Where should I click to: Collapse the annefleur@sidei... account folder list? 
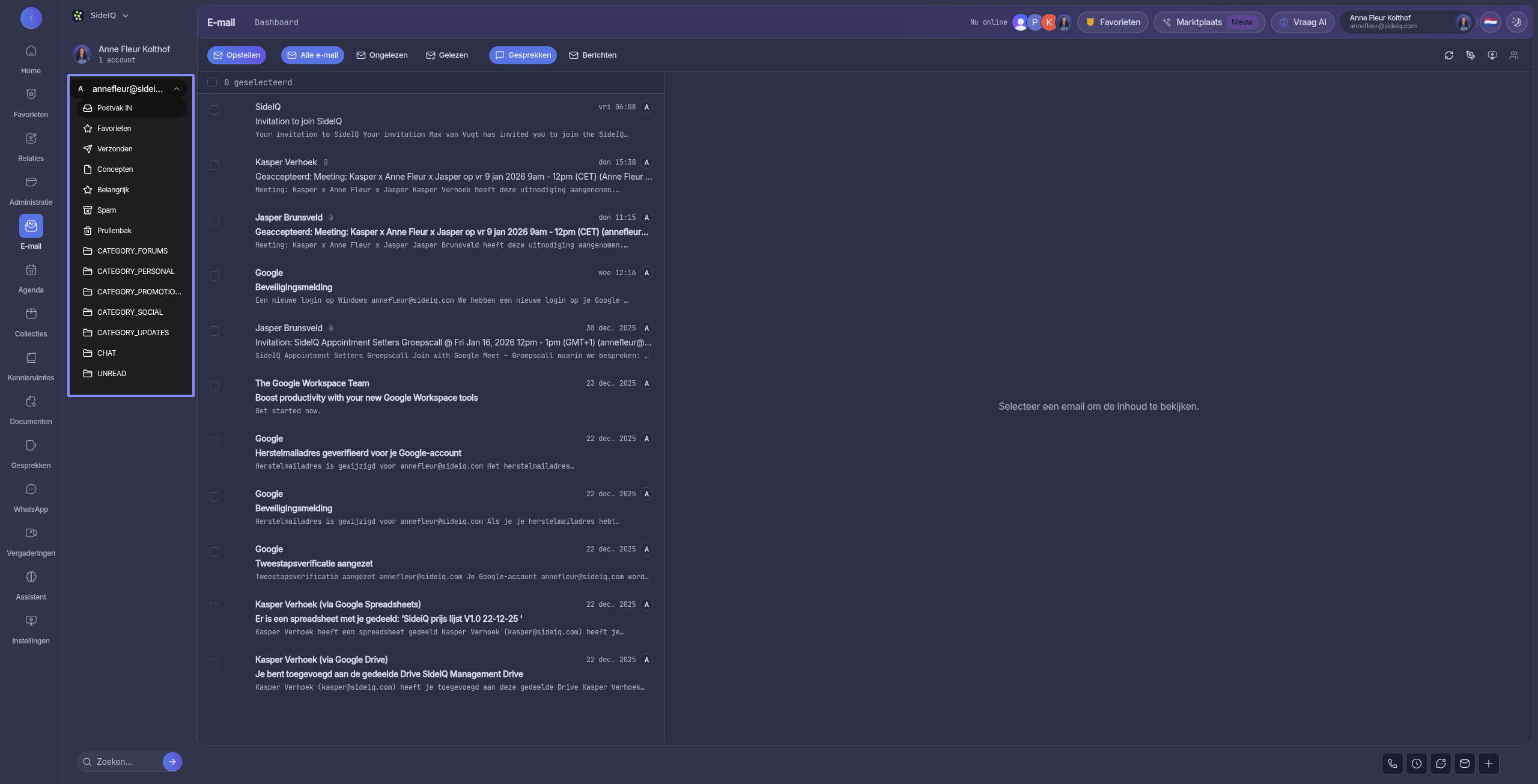pyautogui.click(x=177, y=89)
